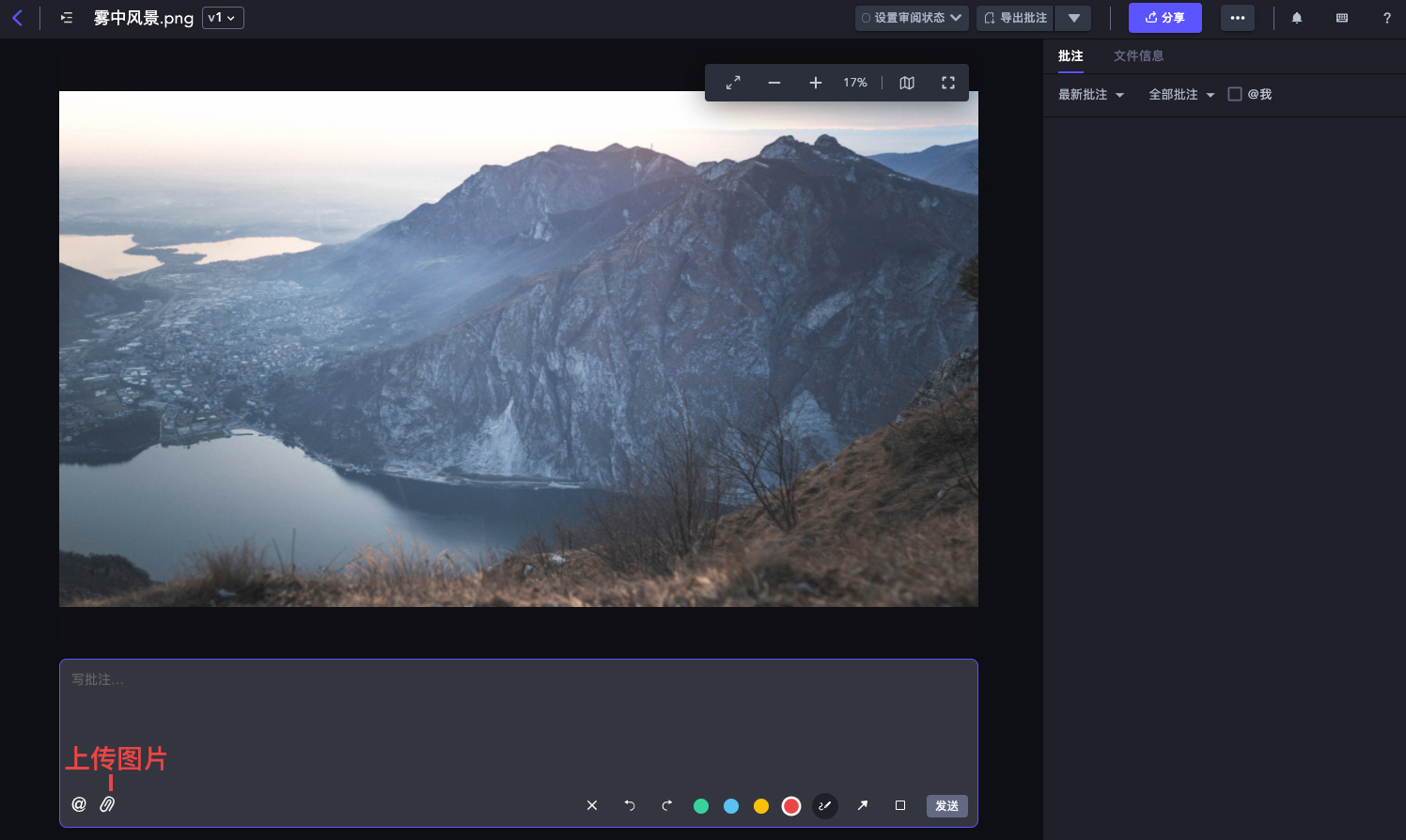Select the rectangle annotation tool

900,805
